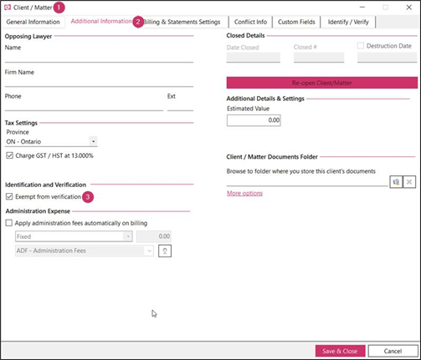Image resolution: width=421 pixels, height=360 pixels.
Task: Enable Apply administration fees automatically on billing
Action: pos(9,223)
